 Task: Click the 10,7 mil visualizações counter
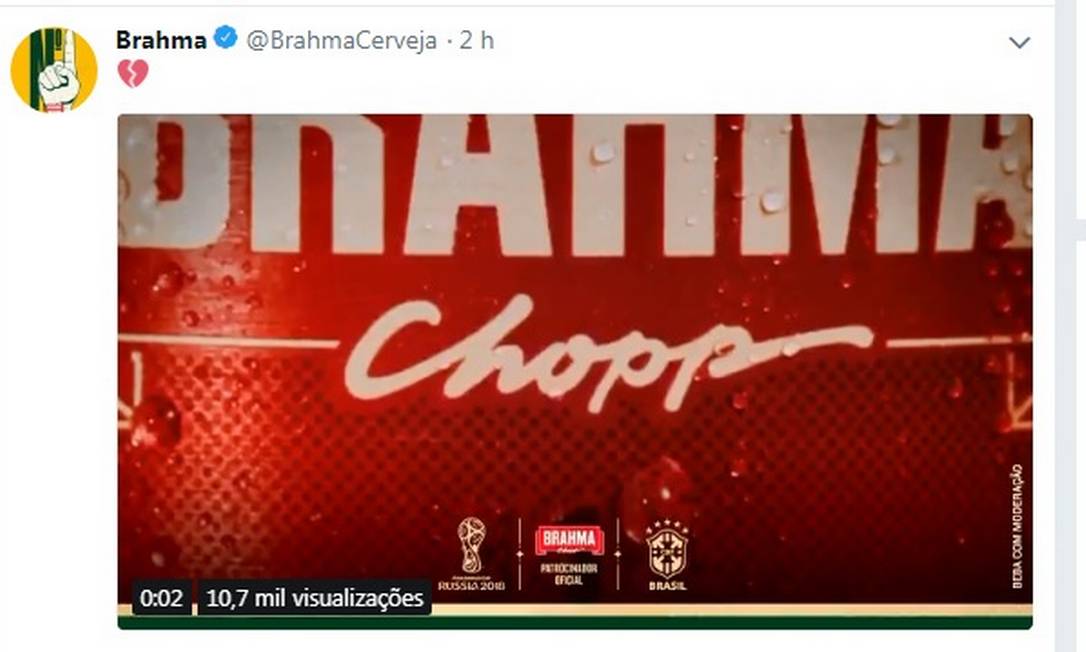(314, 597)
